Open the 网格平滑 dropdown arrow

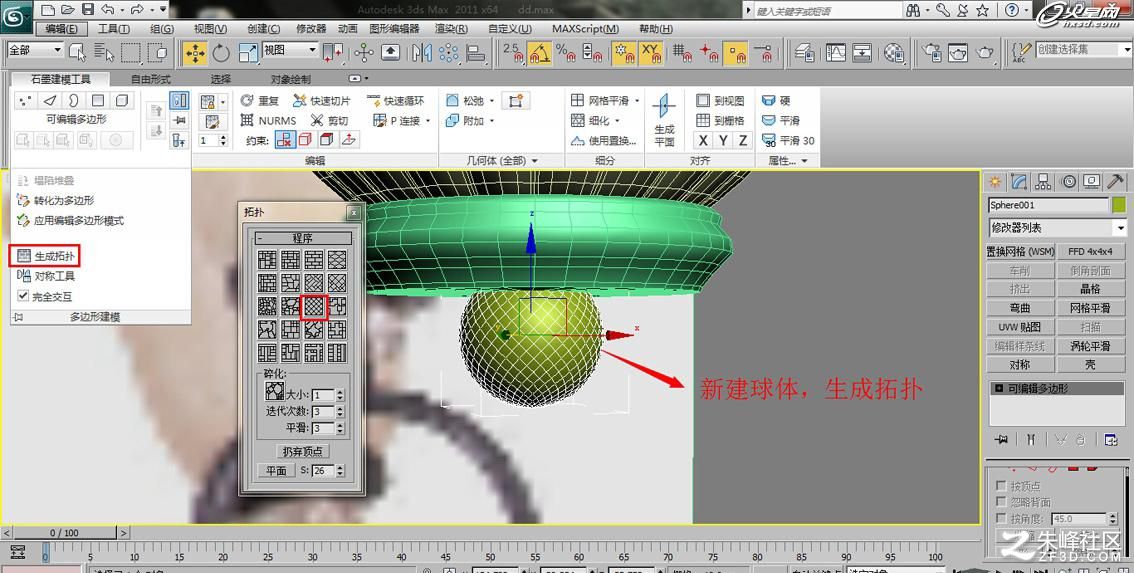tap(636, 101)
